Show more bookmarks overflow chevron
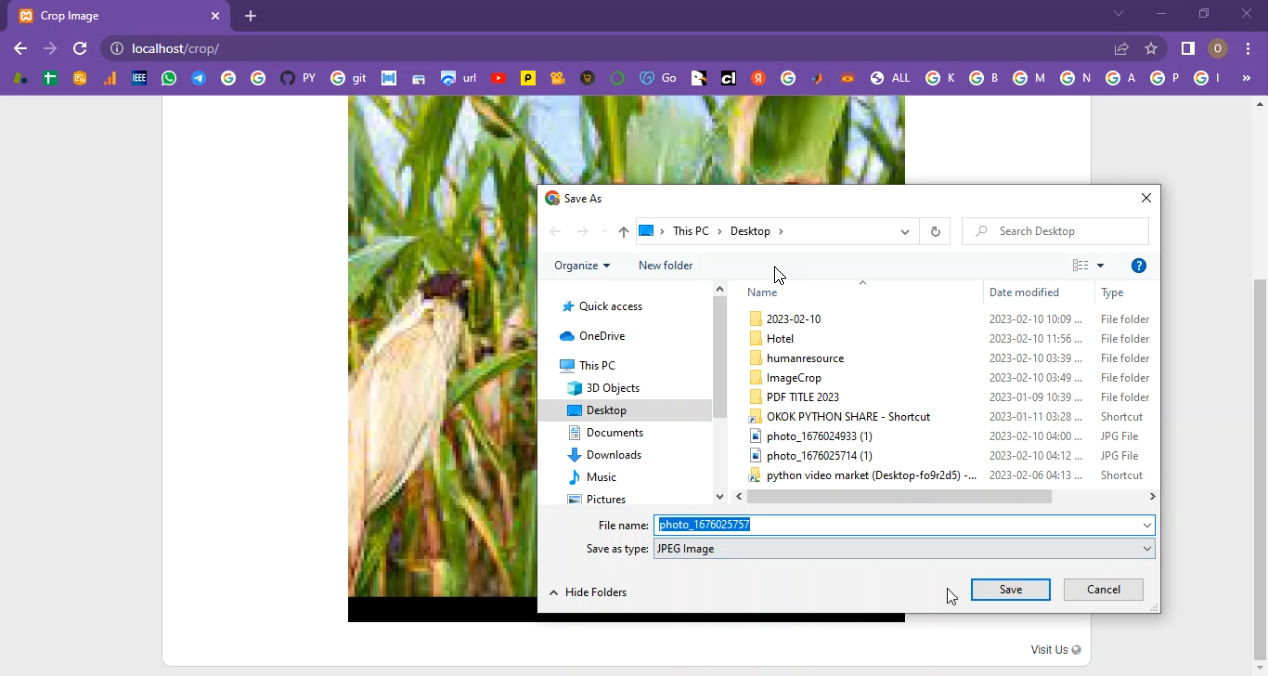Image resolution: width=1268 pixels, height=676 pixels. 1247,78
